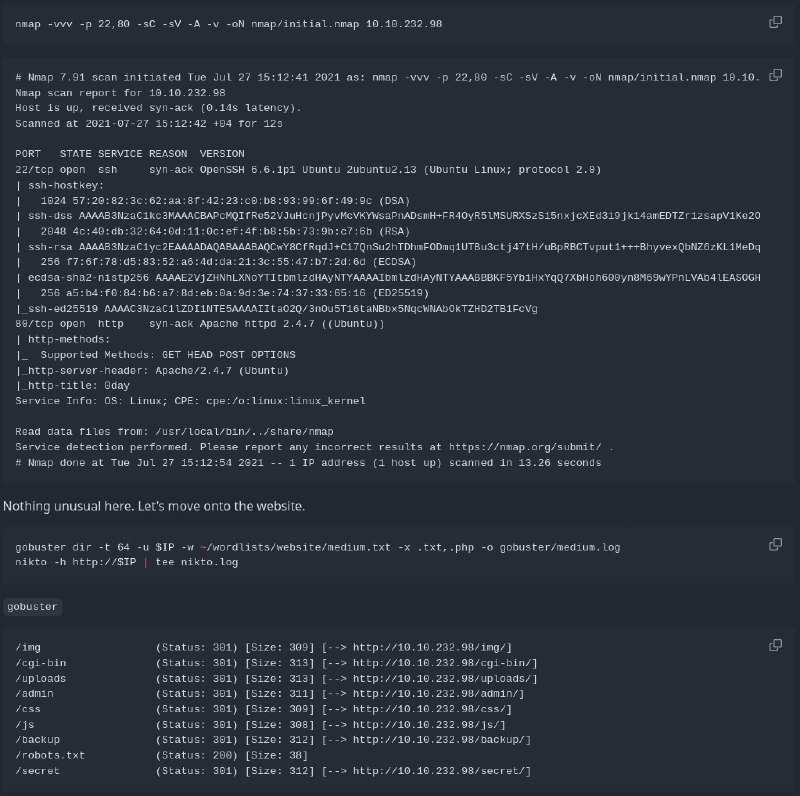Click the 22/tcp open ssh line
The height and width of the screenshot is (796, 800).
point(308,169)
